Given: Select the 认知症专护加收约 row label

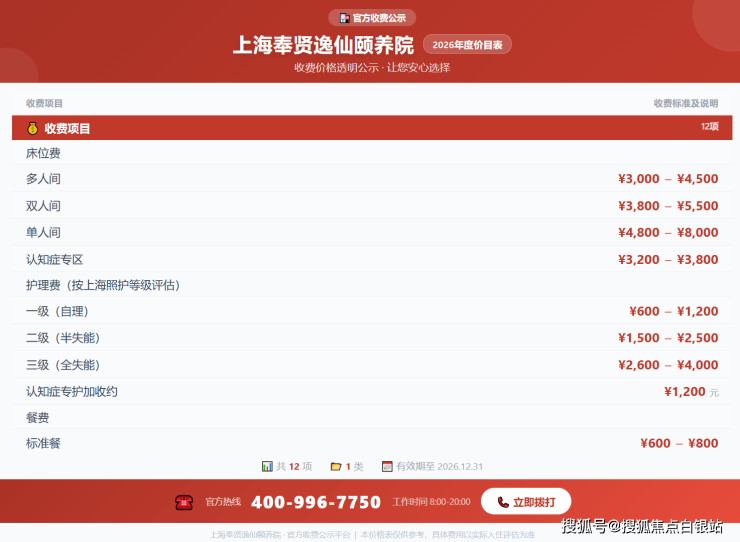Looking at the screenshot, I should (x=72, y=391).
